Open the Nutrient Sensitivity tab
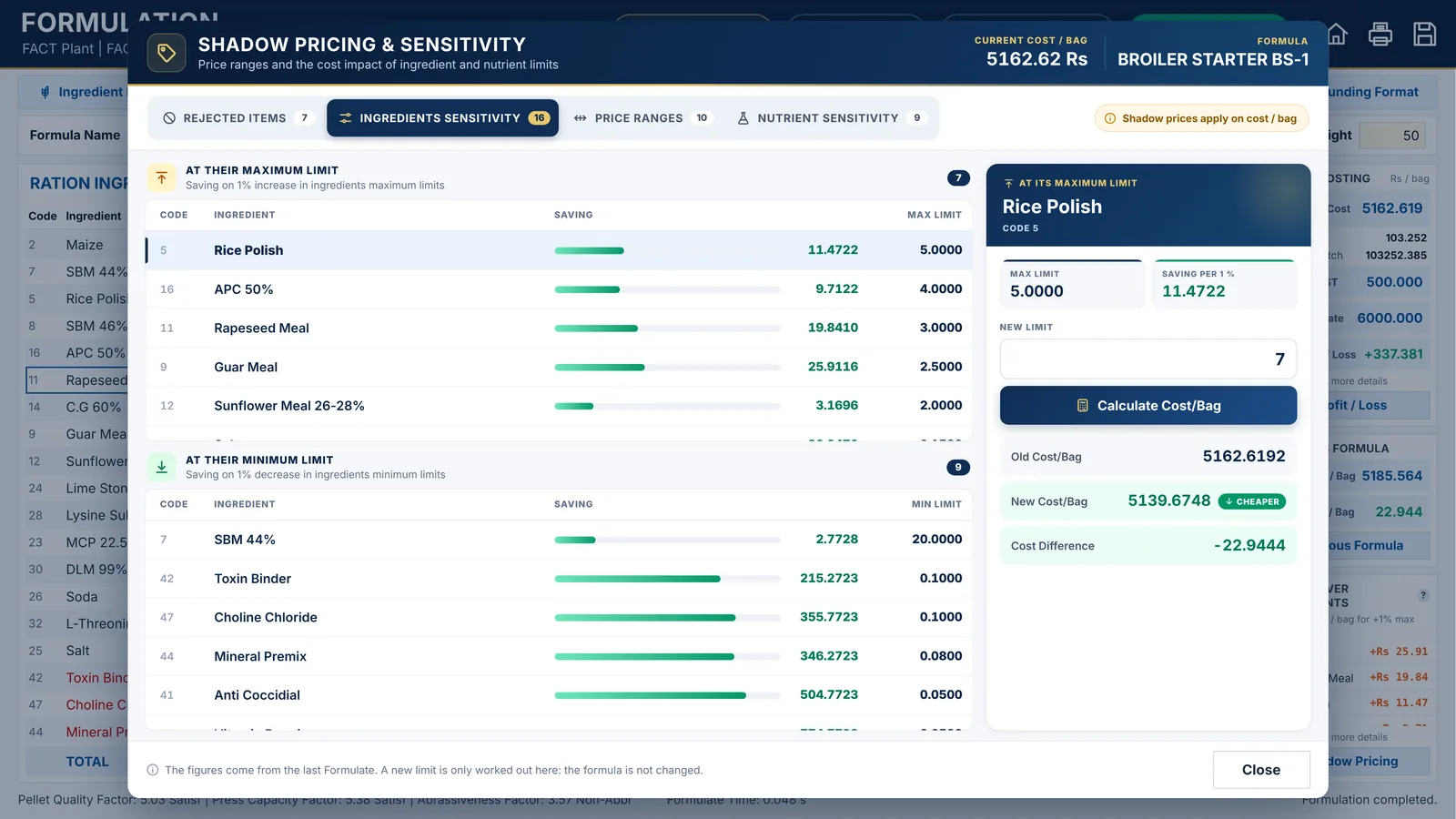 point(832,118)
